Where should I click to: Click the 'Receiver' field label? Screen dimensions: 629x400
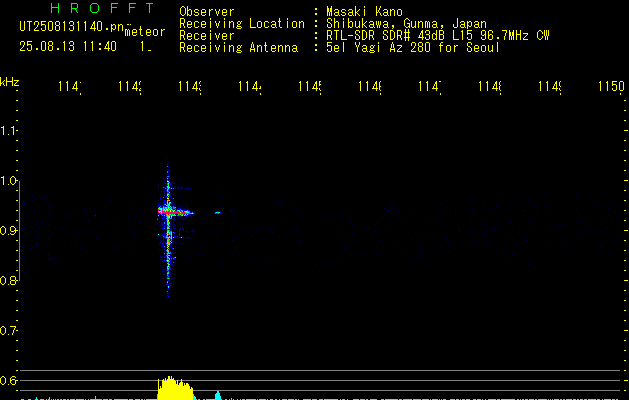(207, 36)
